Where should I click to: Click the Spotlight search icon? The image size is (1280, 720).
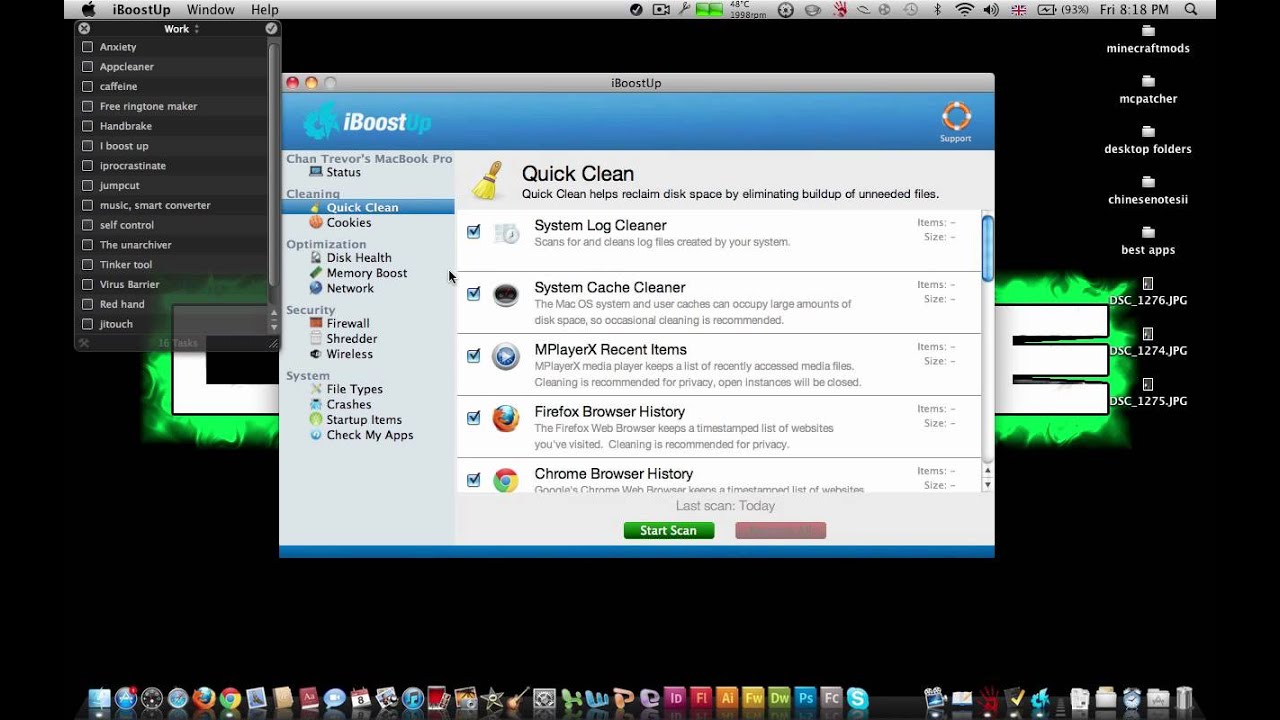pos(1191,9)
